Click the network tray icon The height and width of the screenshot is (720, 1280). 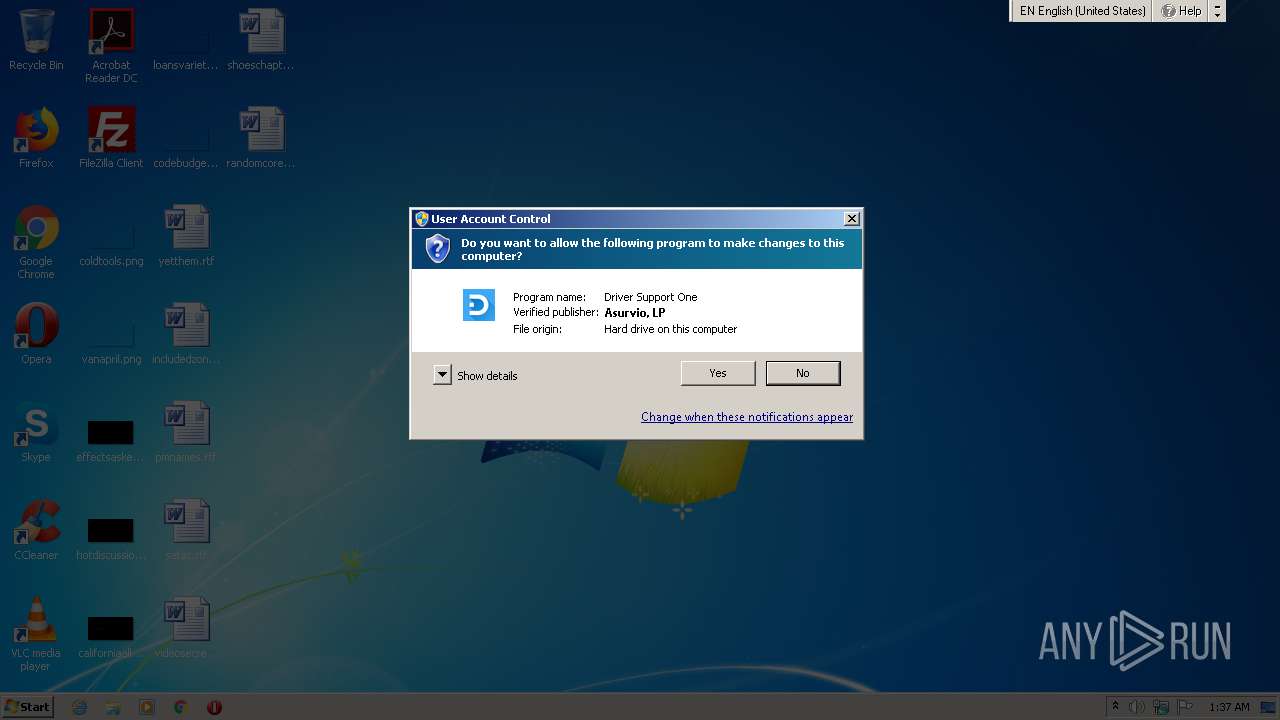(x=1161, y=707)
